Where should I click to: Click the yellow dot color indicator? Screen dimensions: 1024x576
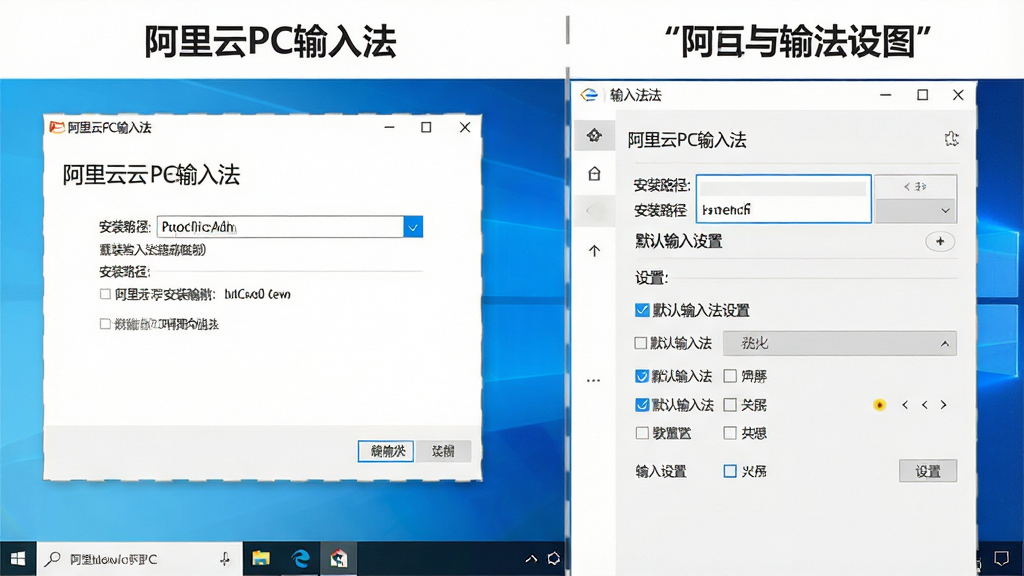click(879, 405)
